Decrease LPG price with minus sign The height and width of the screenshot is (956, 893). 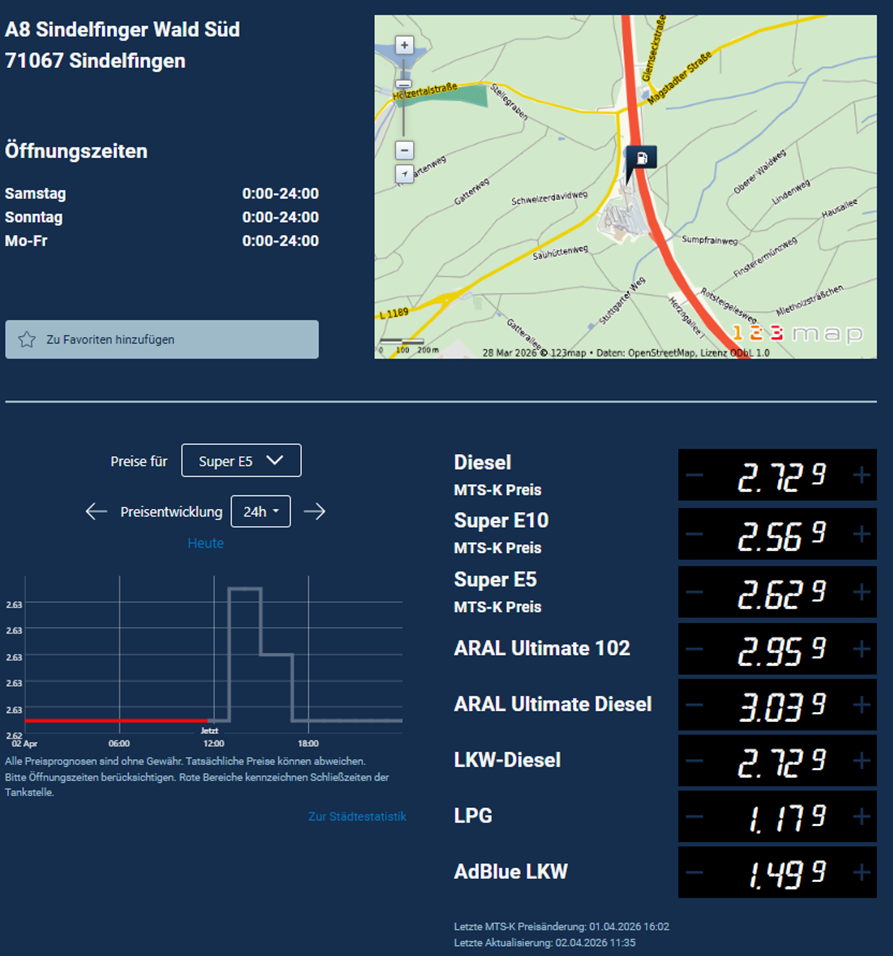(695, 817)
